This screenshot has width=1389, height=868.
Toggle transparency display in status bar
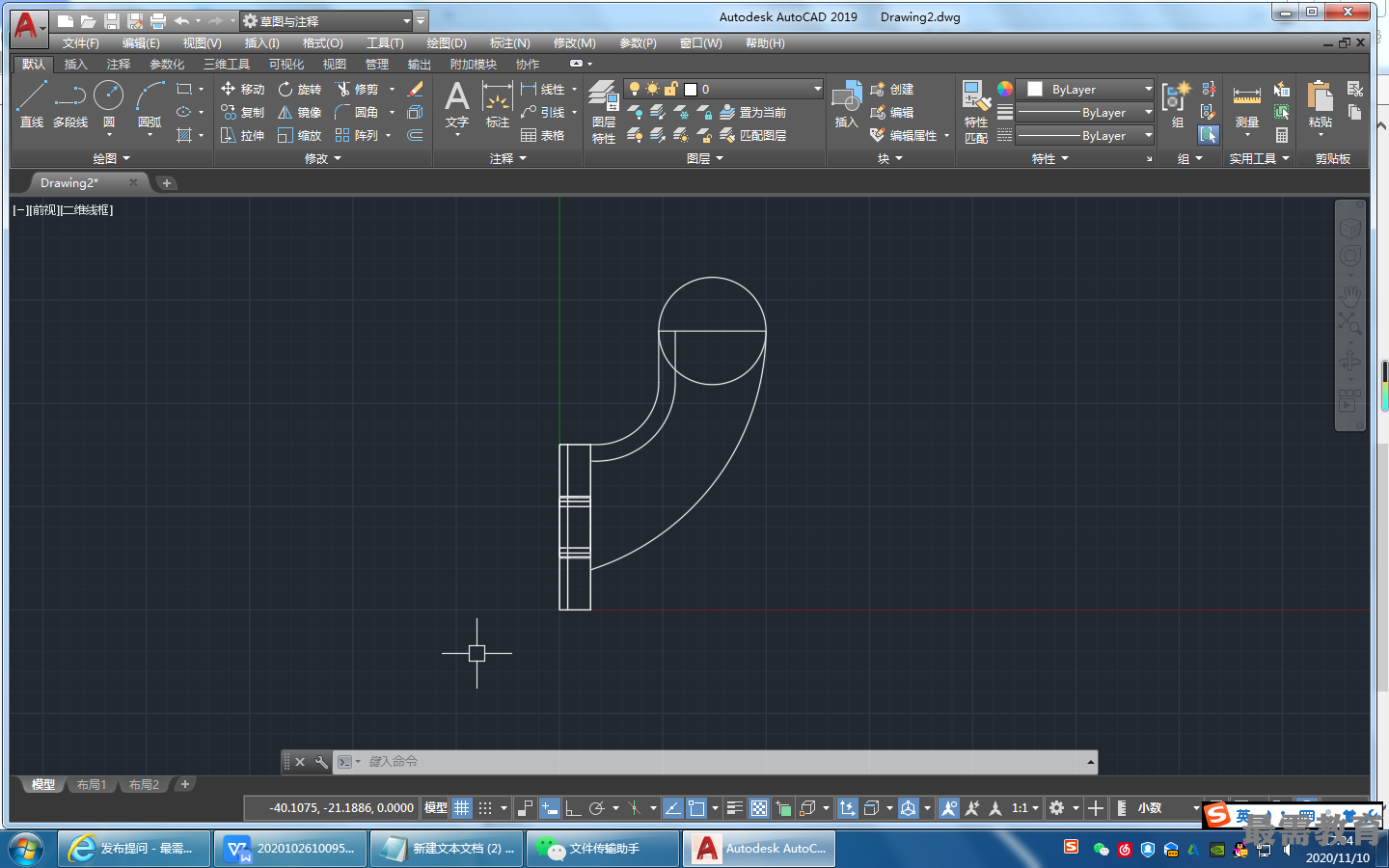click(x=759, y=808)
